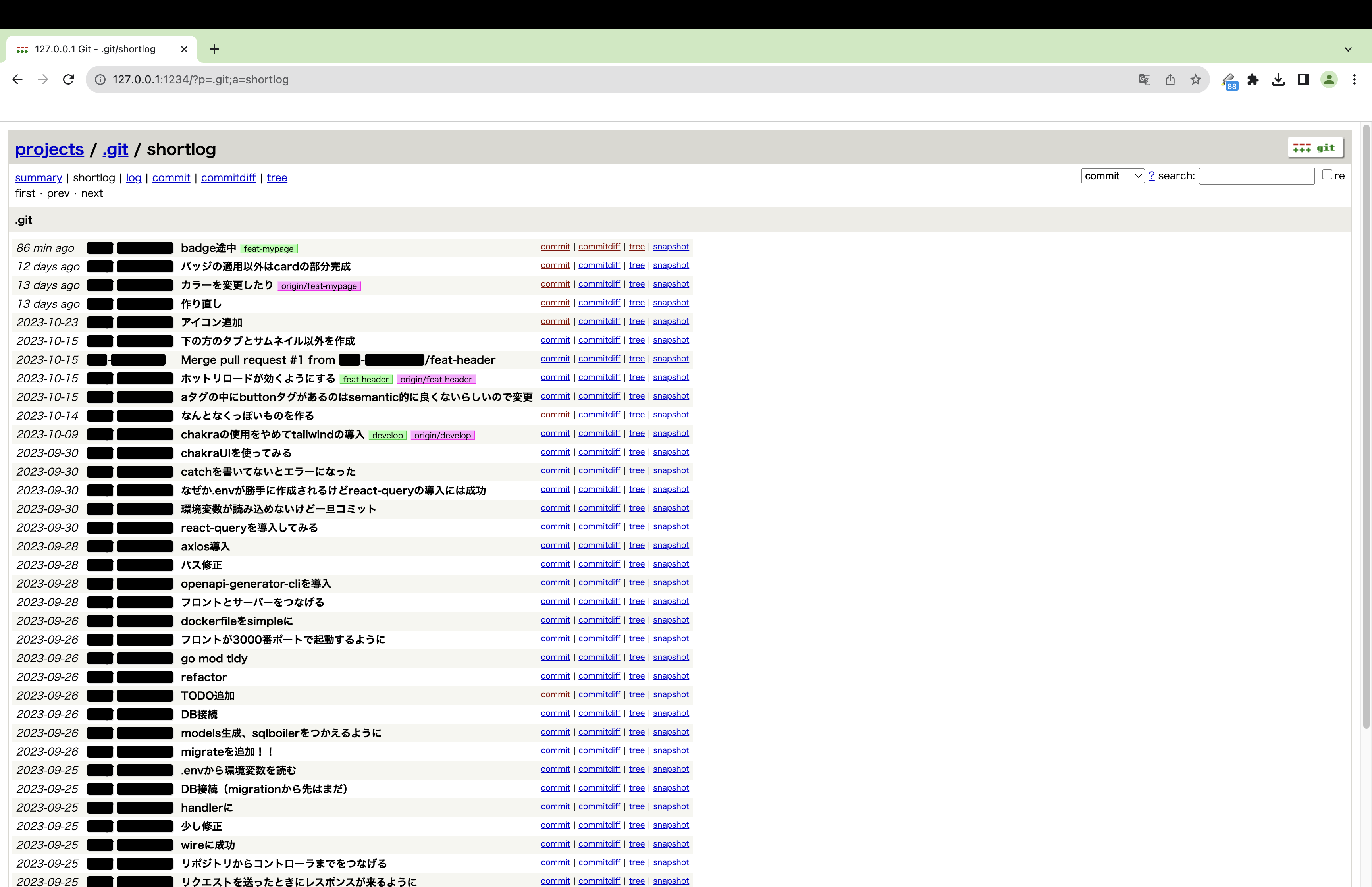This screenshot has width=1372, height=887.
Task: Switch to the shortlog tab of gitweb
Action: point(94,177)
